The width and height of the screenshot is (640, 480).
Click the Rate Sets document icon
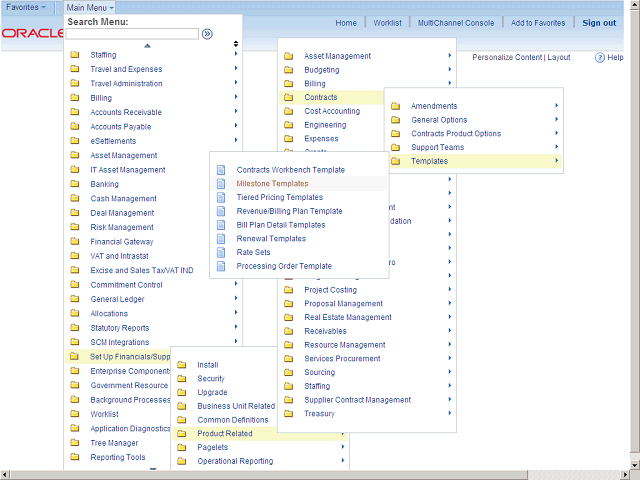pos(222,253)
